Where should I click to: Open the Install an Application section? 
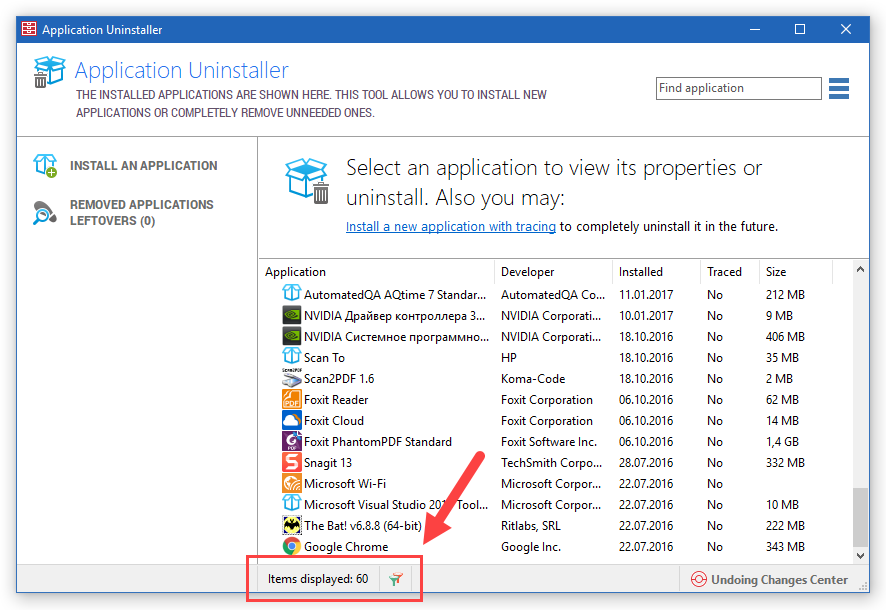pyautogui.click(x=142, y=165)
